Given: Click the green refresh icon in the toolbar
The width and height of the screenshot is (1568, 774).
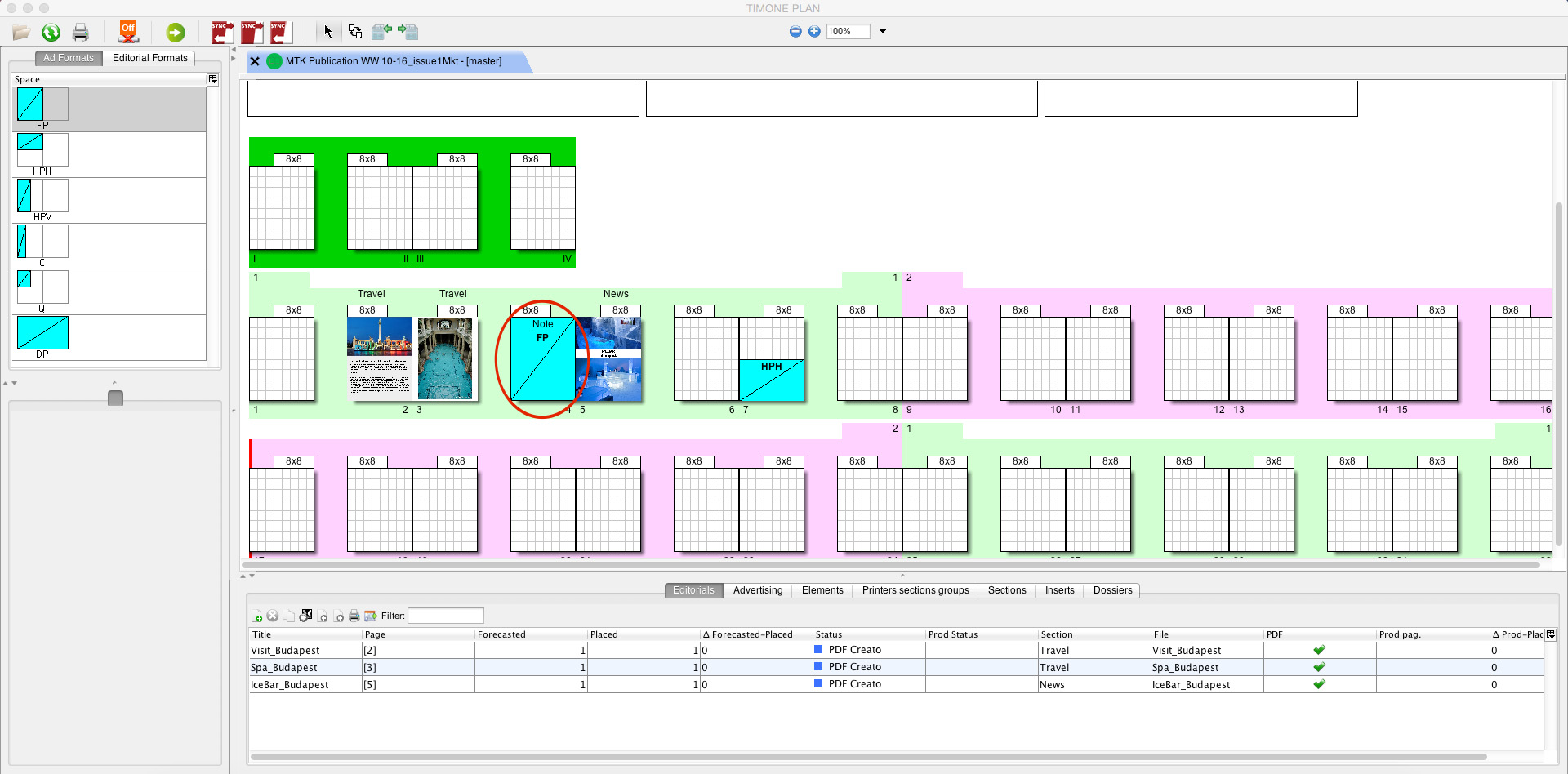Looking at the screenshot, I should click(x=51, y=33).
